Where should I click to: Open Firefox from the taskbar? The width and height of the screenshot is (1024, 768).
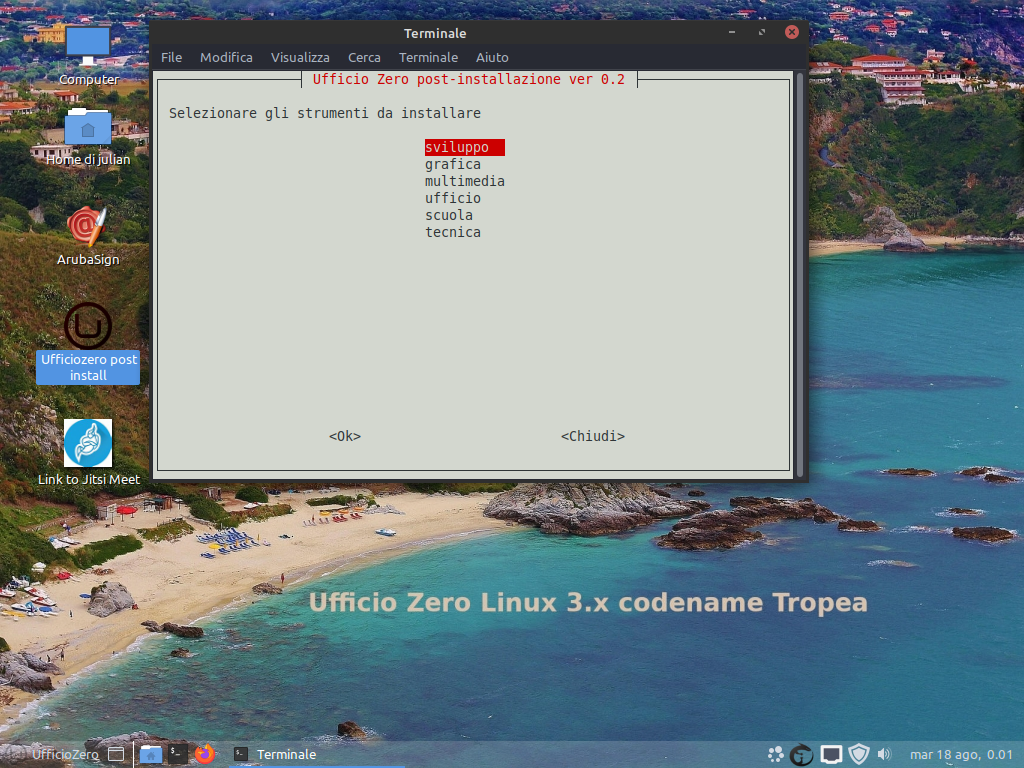pyautogui.click(x=204, y=754)
